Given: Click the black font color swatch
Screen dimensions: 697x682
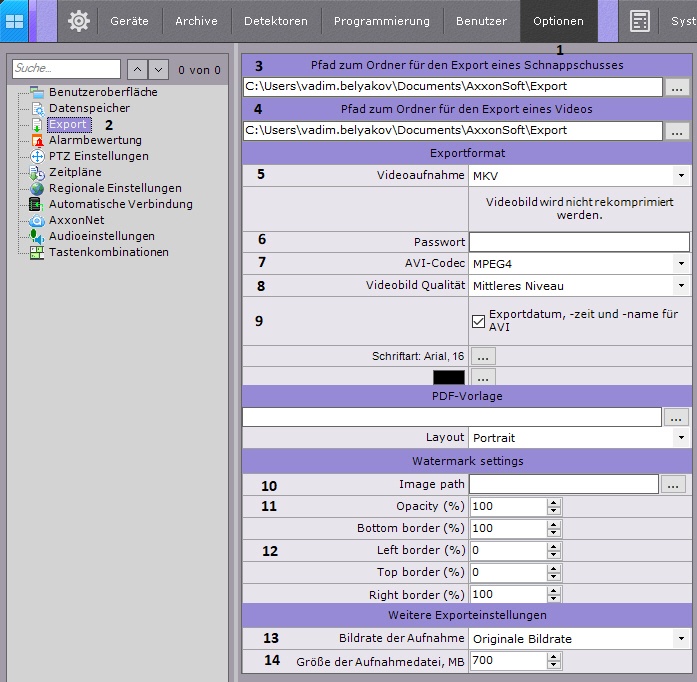Looking at the screenshot, I should tap(449, 378).
